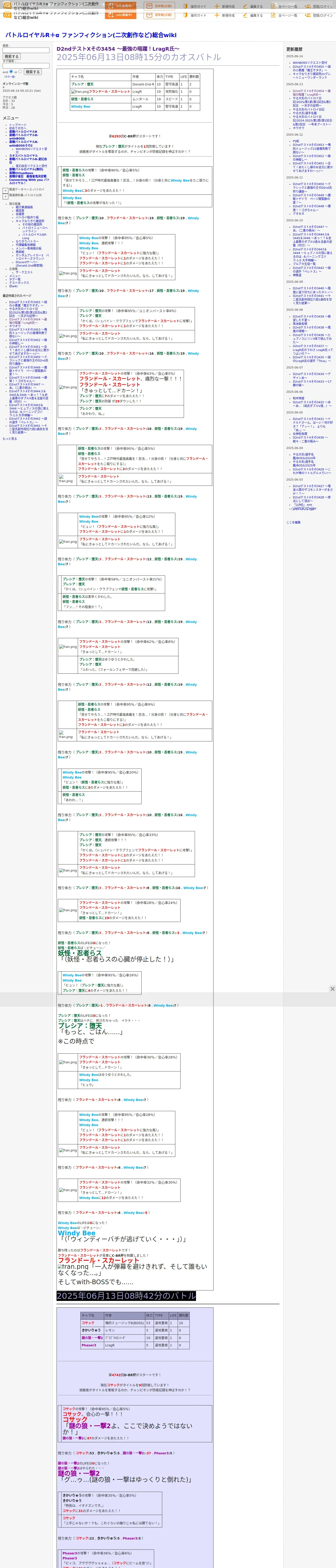Click large fran.png icon beside the final winner quote
The height and width of the screenshot is (1568, 336).
click(73, 1267)
